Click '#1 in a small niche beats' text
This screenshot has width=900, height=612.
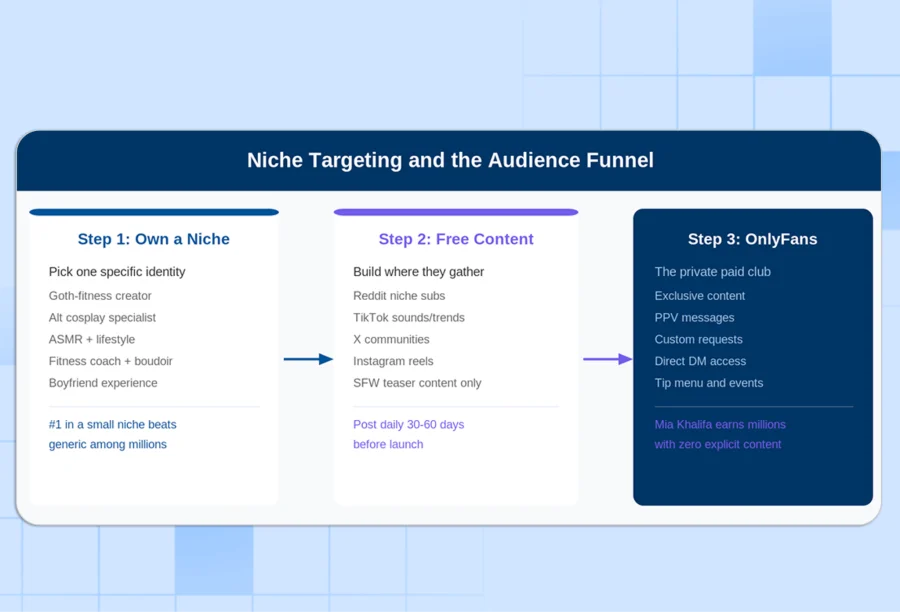coord(112,424)
